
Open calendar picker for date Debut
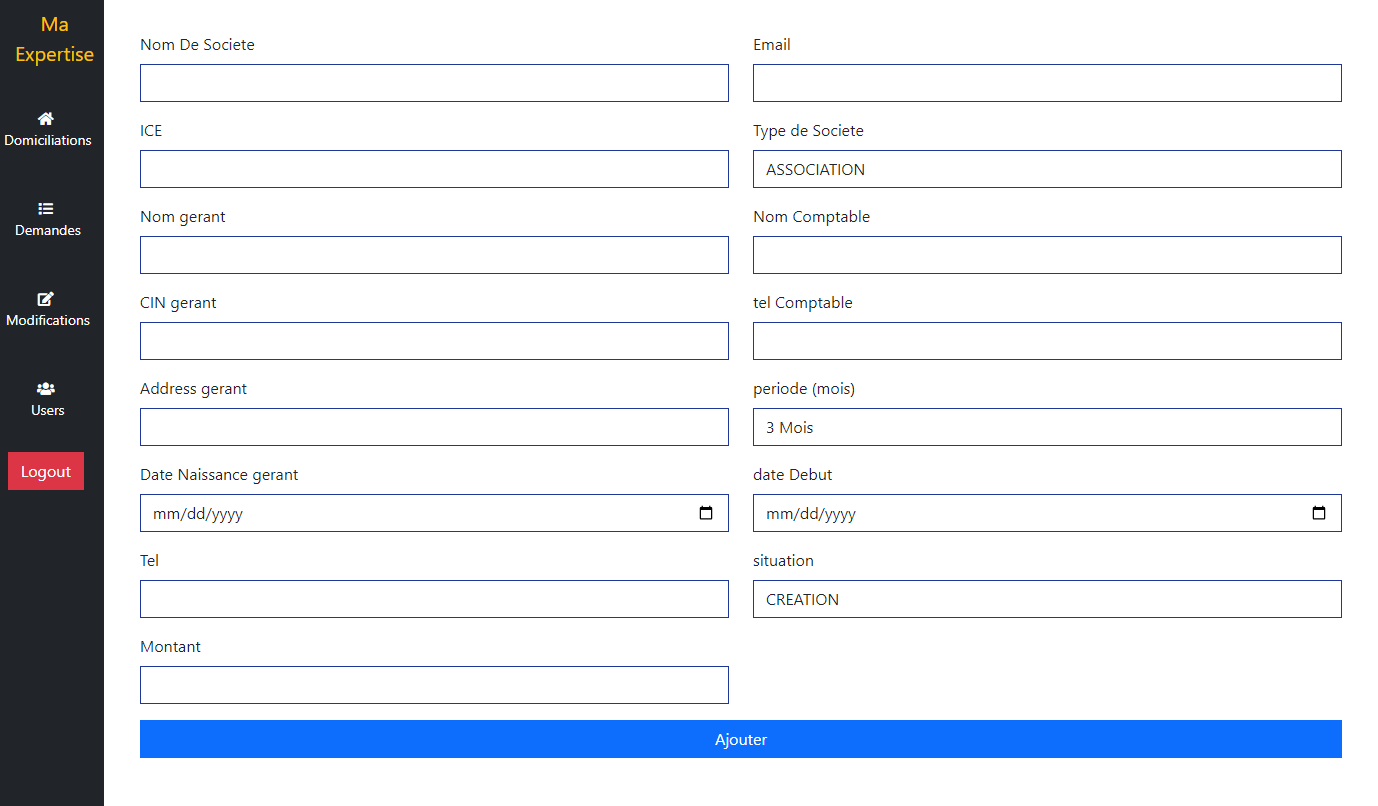point(1319,513)
